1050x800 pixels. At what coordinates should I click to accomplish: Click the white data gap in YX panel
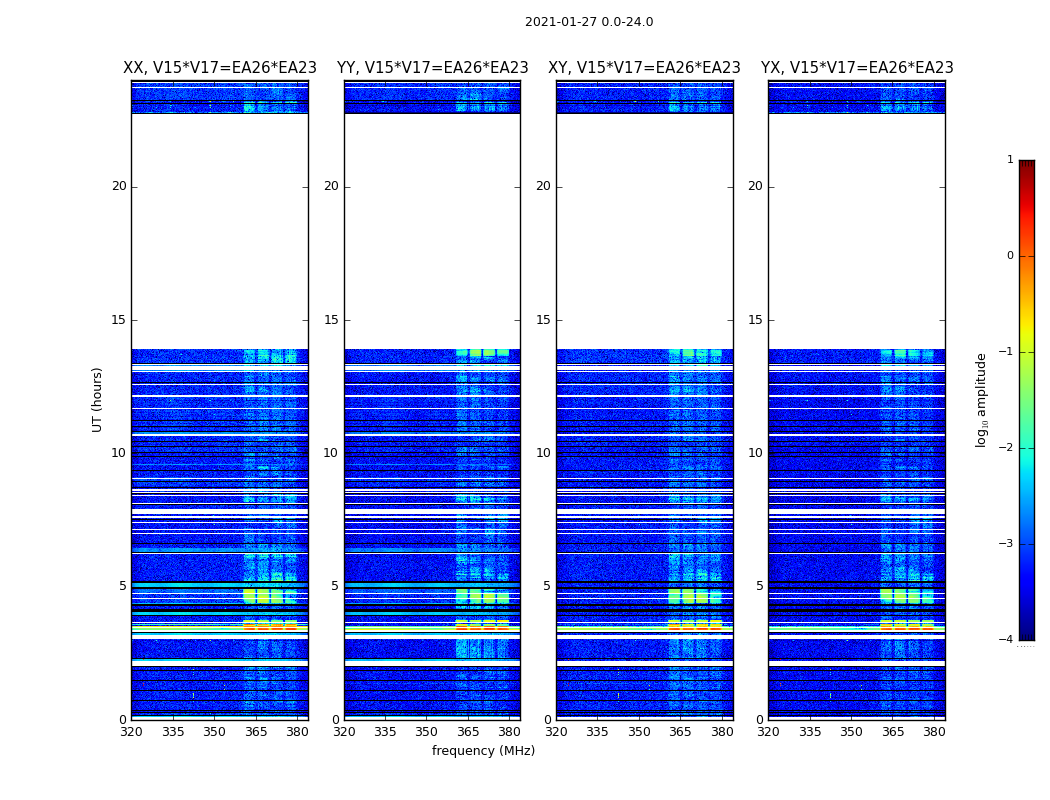857,230
